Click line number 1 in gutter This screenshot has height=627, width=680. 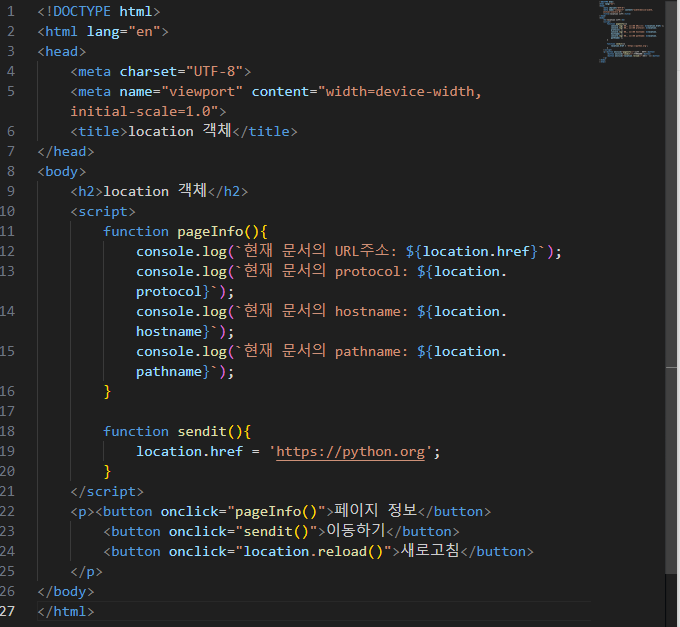click(x=11, y=12)
